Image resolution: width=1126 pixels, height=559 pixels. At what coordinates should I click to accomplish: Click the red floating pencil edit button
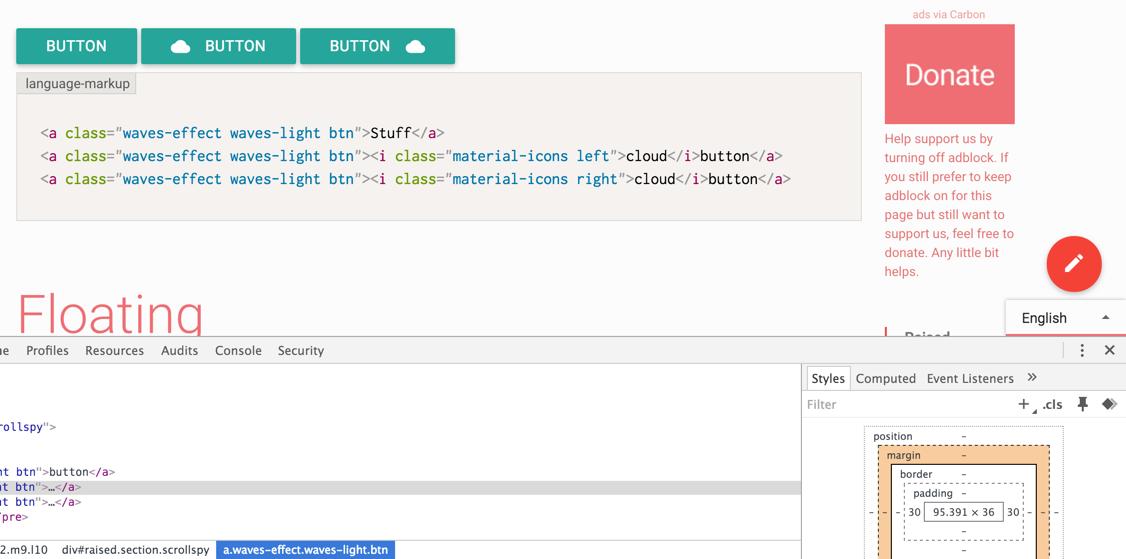click(x=1073, y=264)
